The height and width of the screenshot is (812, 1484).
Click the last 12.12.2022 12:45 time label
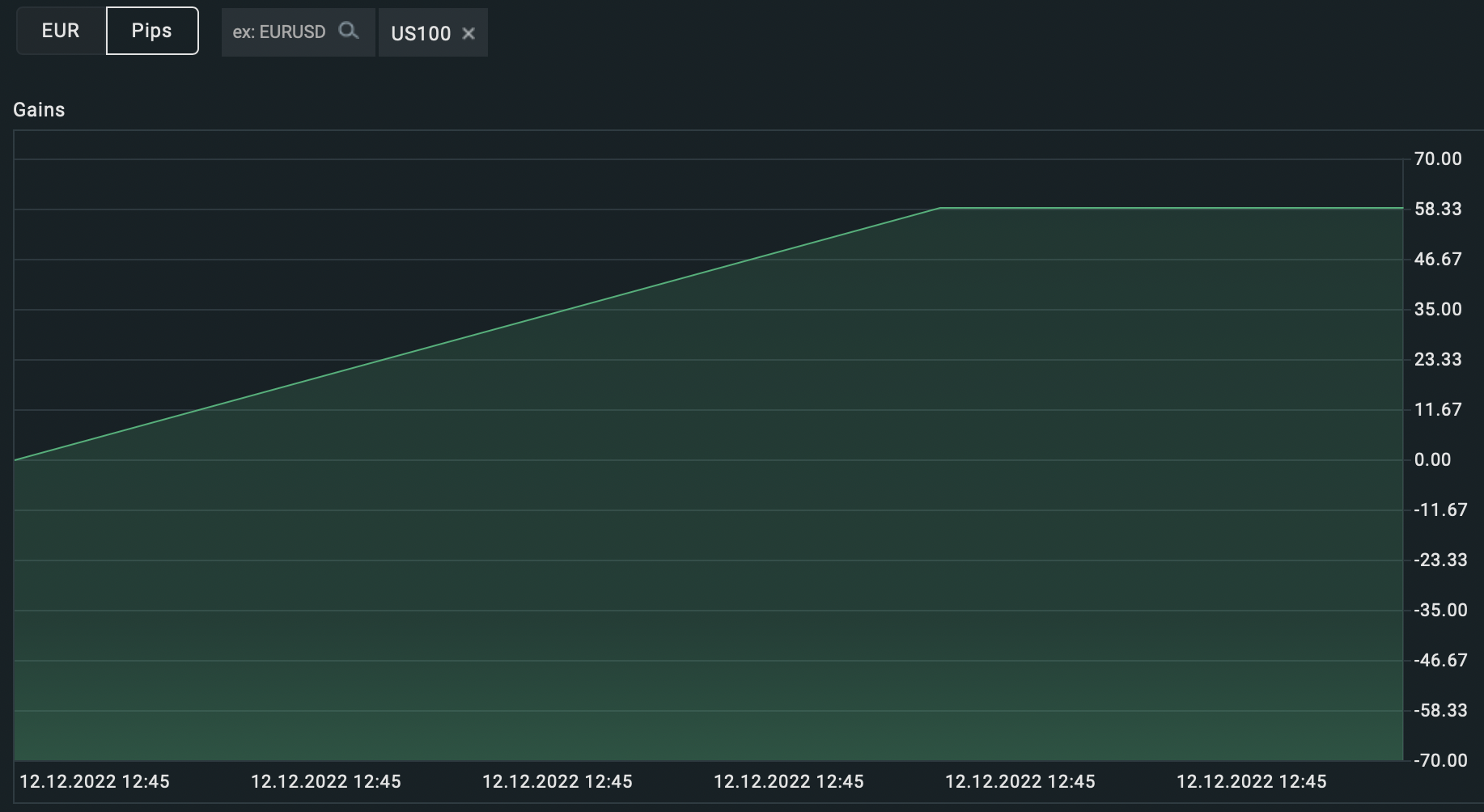point(1251,782)
